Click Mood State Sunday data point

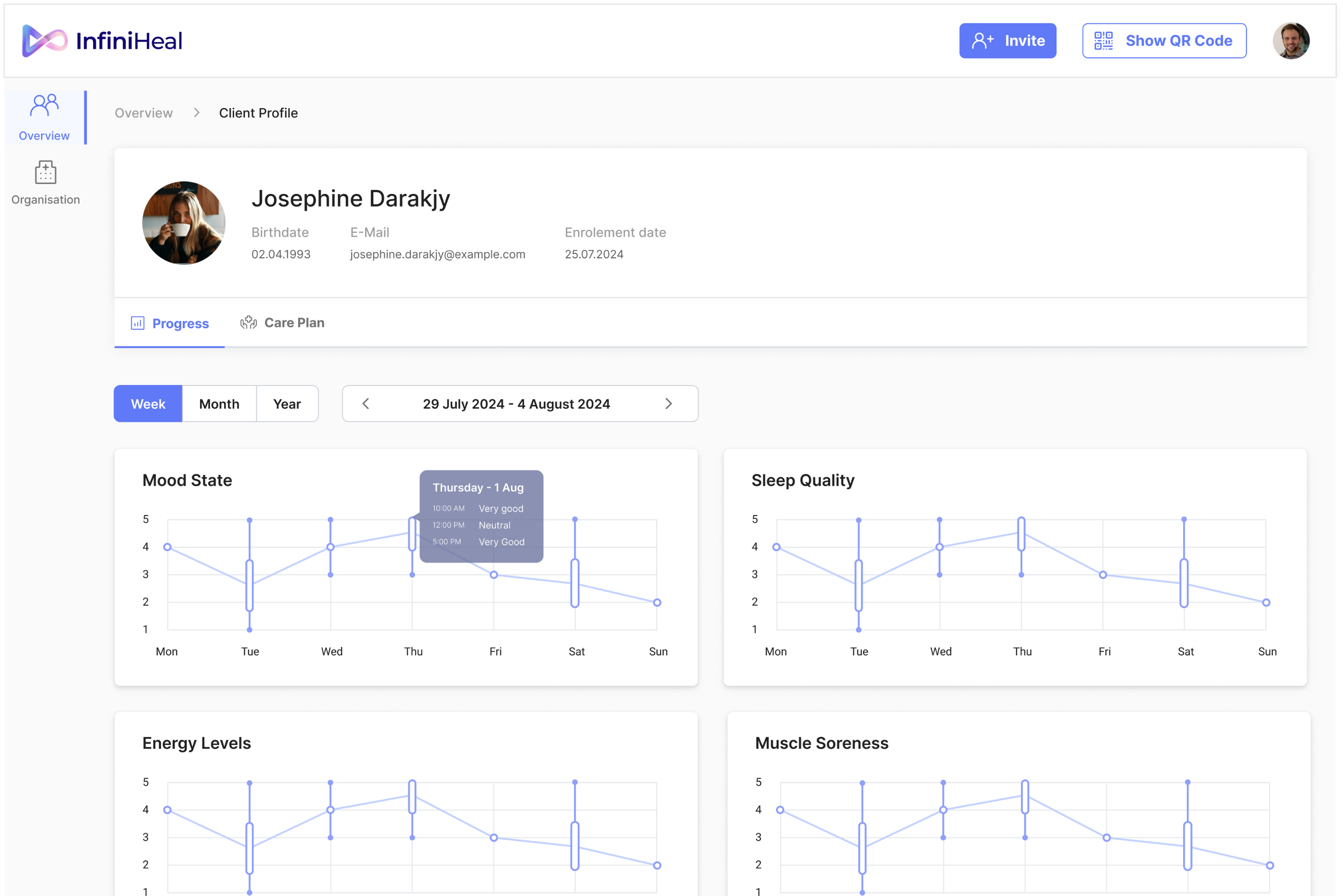(x=657, y=602)
